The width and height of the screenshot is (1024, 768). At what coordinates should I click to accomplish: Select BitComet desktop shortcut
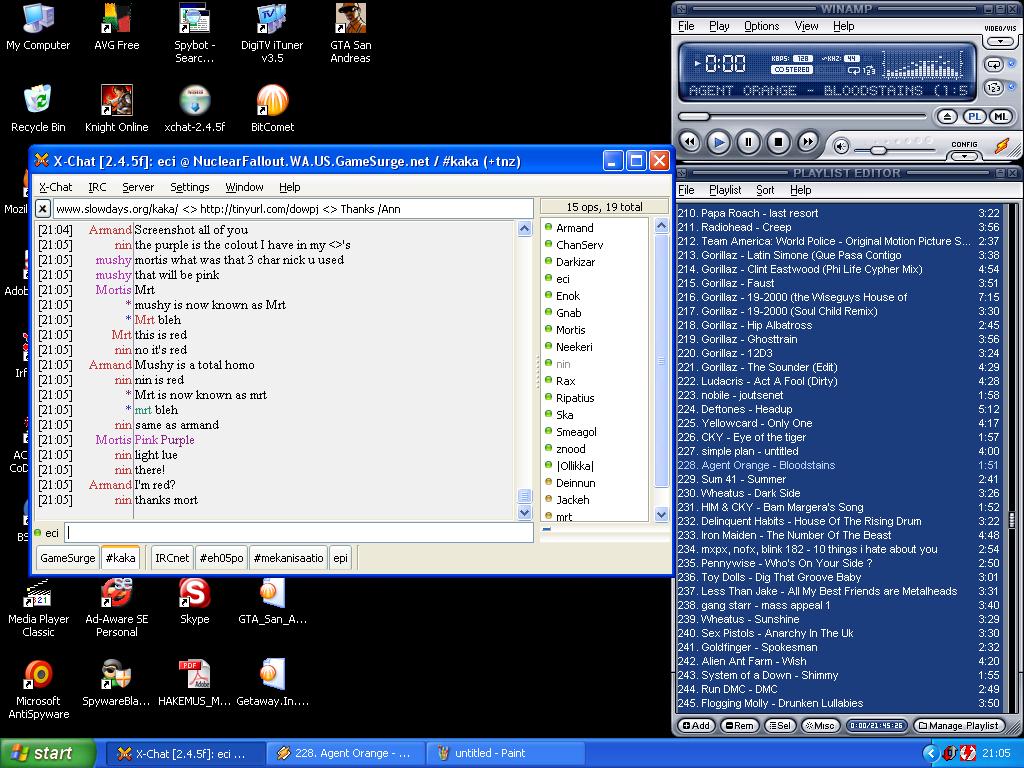click(x=272, y=108)
